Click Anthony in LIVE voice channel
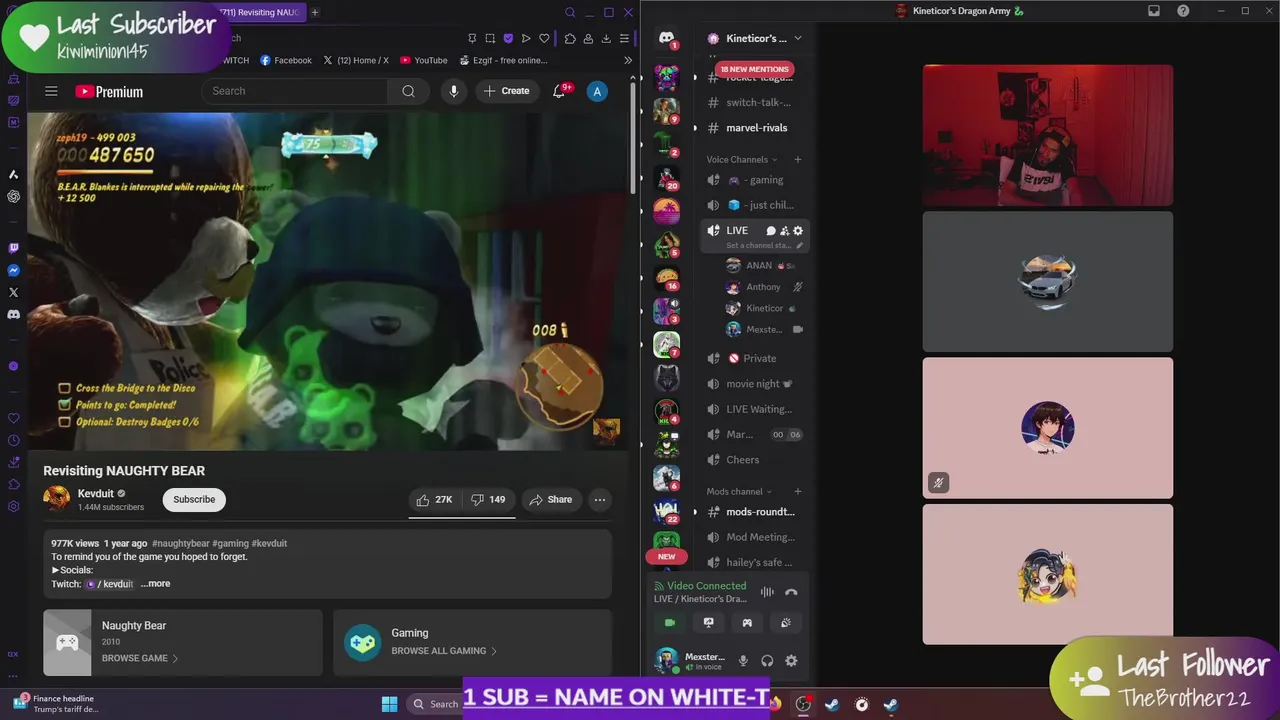The width and height of the screenshot is (1280, 720). click(764, 287)
